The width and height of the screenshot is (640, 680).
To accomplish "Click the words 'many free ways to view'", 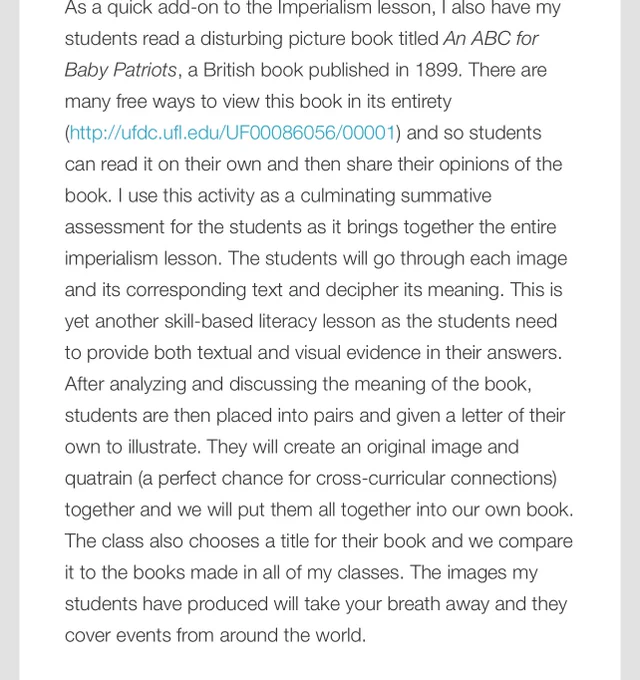I will tap(162, 102).
